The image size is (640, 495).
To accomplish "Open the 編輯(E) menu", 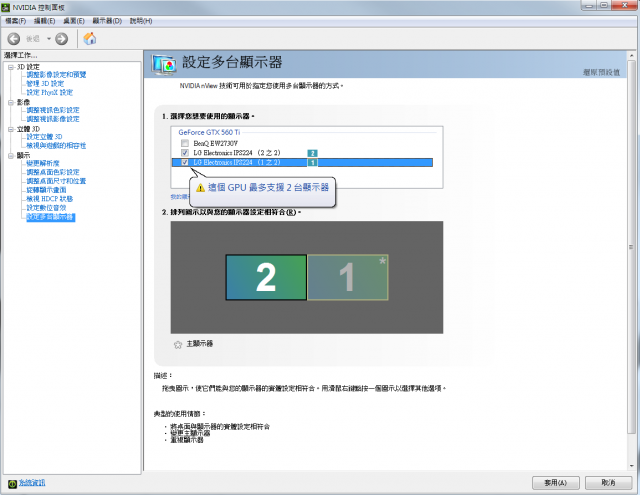I will [44, 21].
